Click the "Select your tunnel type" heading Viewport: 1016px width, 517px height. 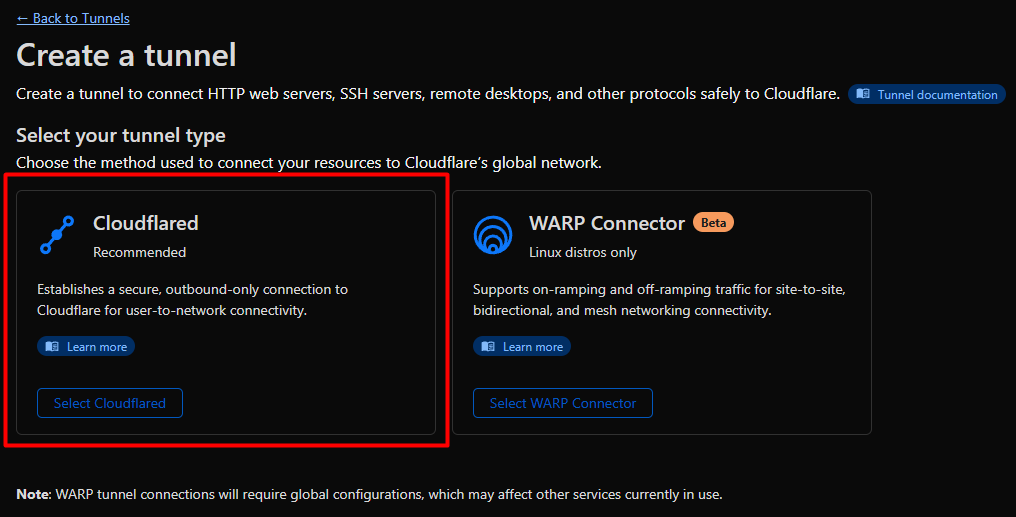121,135
